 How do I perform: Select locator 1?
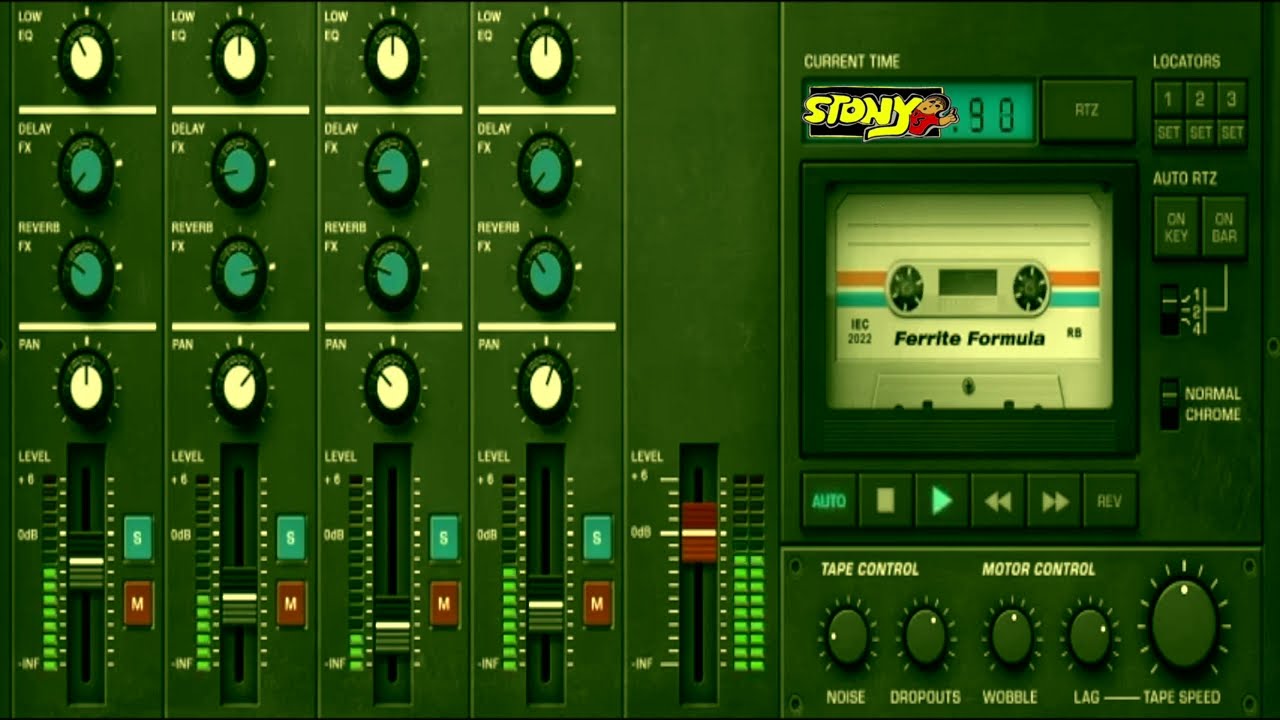pyautogui.click(x=1168, y=100)
